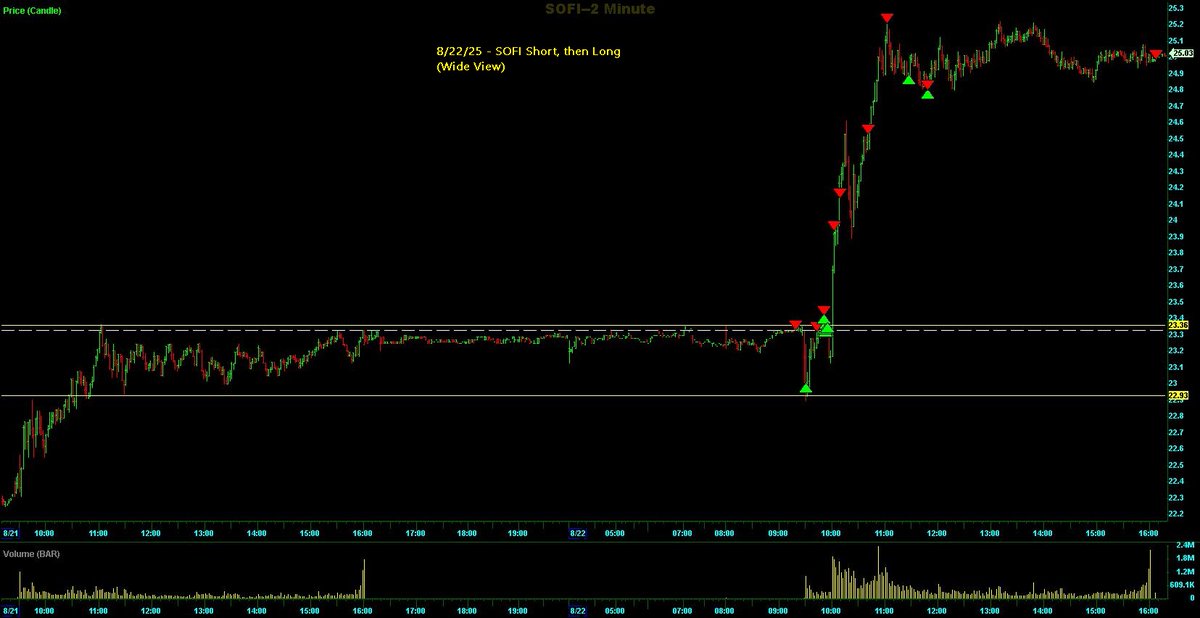
Task: Click the yellow 23.36 price tag
Action: pyautogui.click(x=1177, y=326)
